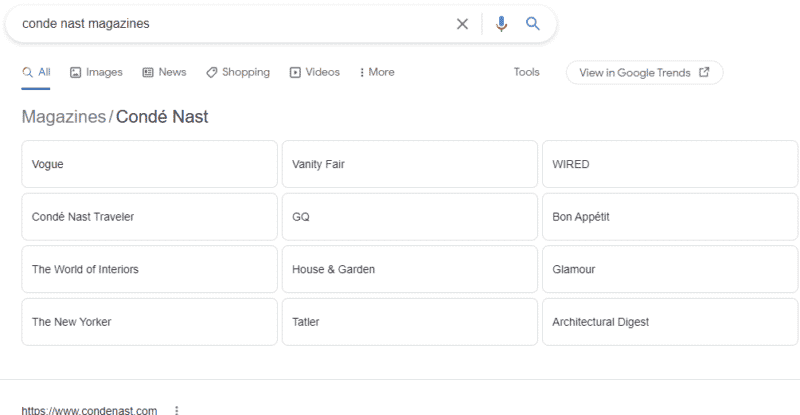Open the www.condenast.com result link
800x415 pixels.
[x=89, y=410]
